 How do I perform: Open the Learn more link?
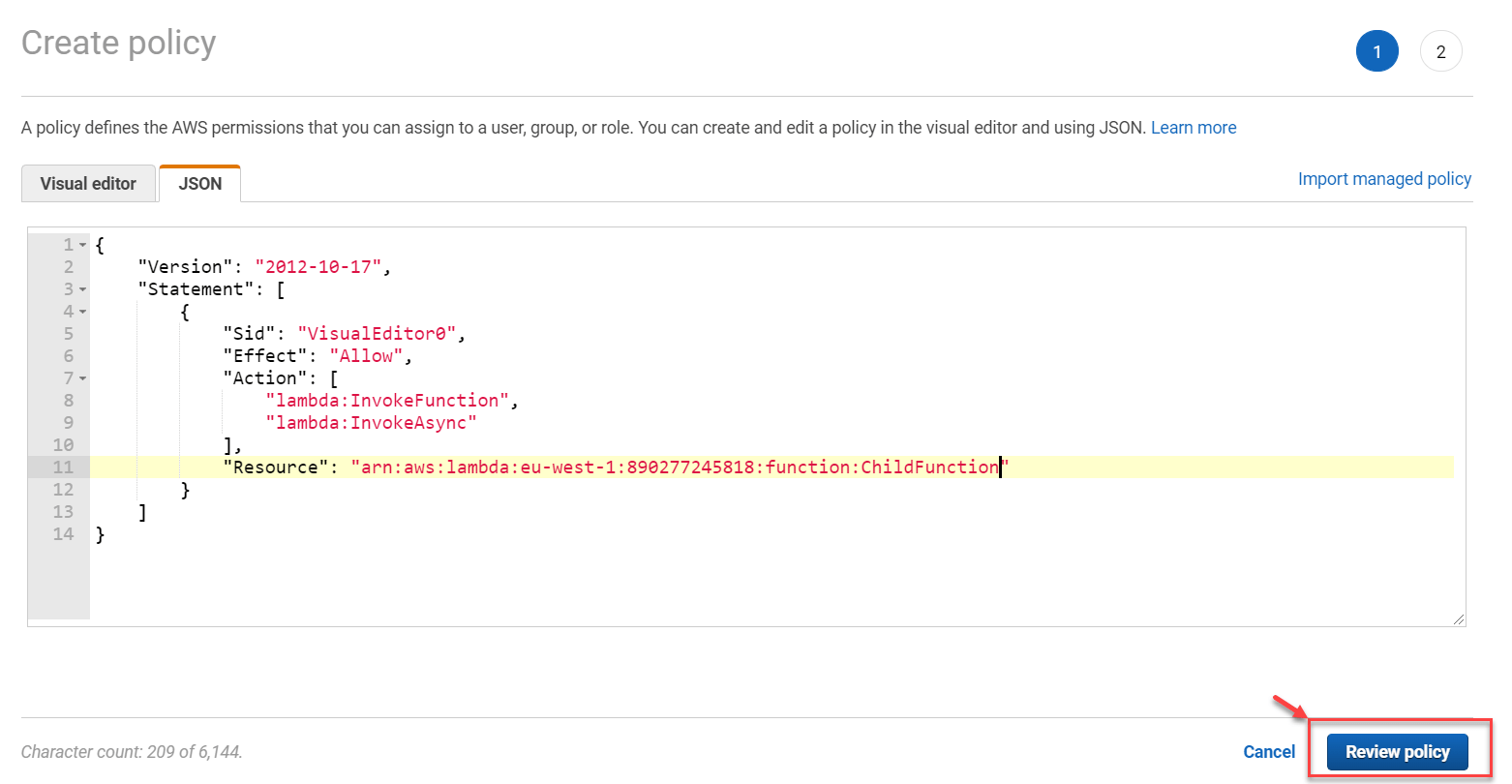coord(1194,127)
